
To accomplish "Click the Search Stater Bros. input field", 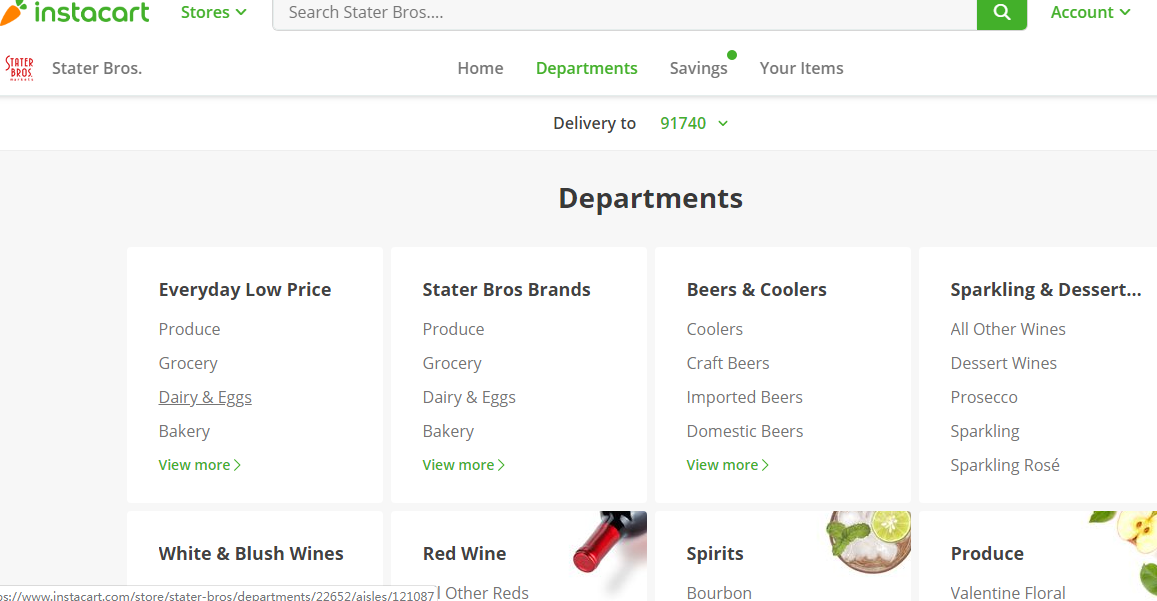I will point(624,13).
